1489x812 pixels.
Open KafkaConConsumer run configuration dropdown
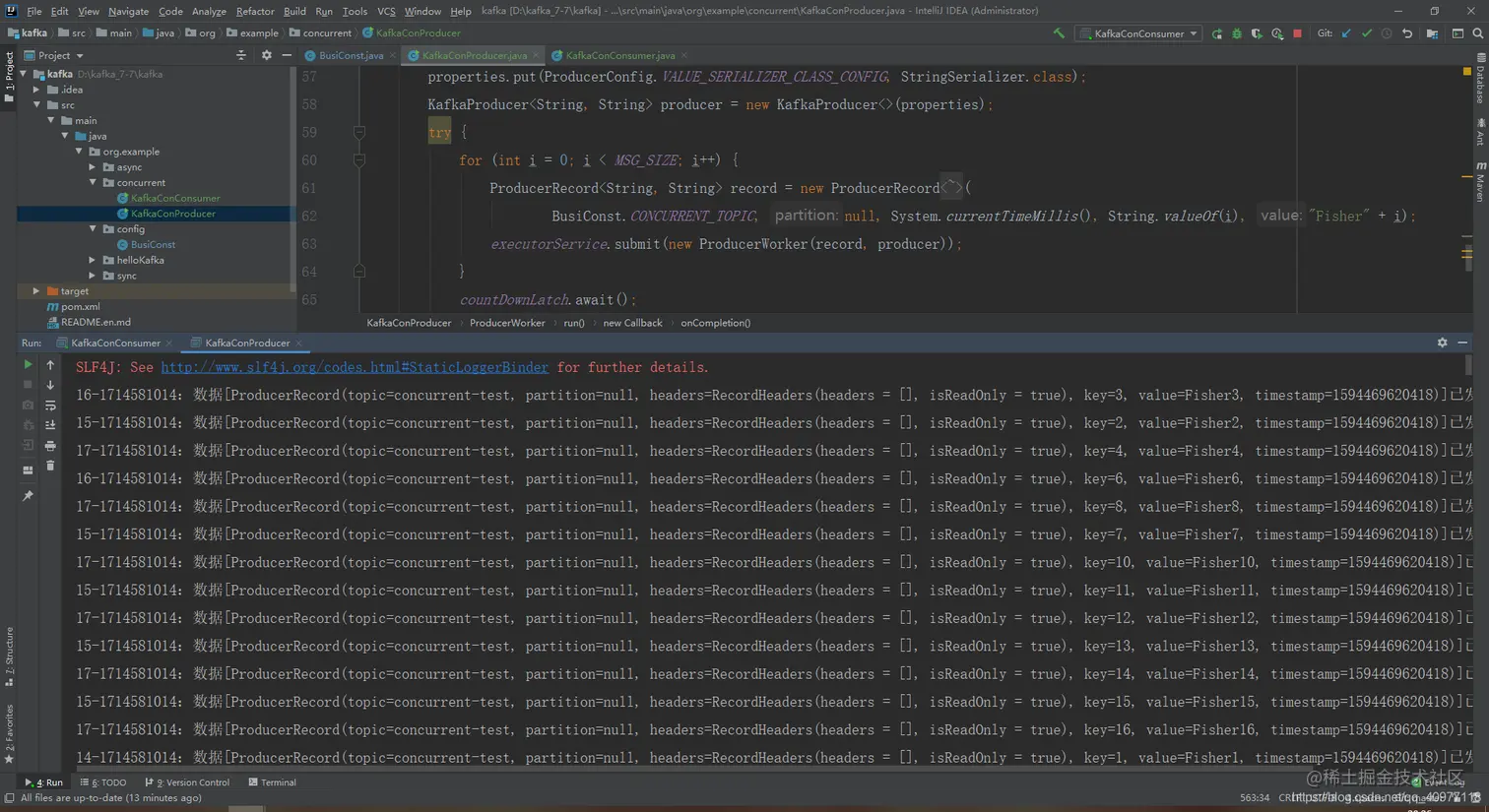pos(1138,33)
